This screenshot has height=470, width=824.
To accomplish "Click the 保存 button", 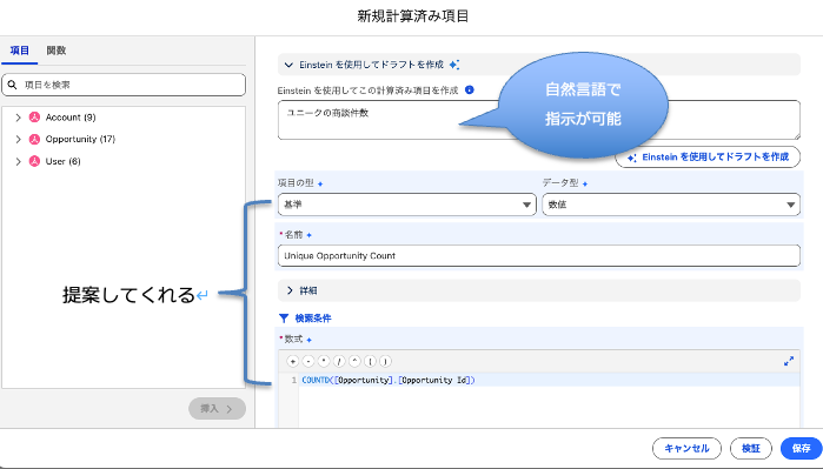I will click(800, 449).
